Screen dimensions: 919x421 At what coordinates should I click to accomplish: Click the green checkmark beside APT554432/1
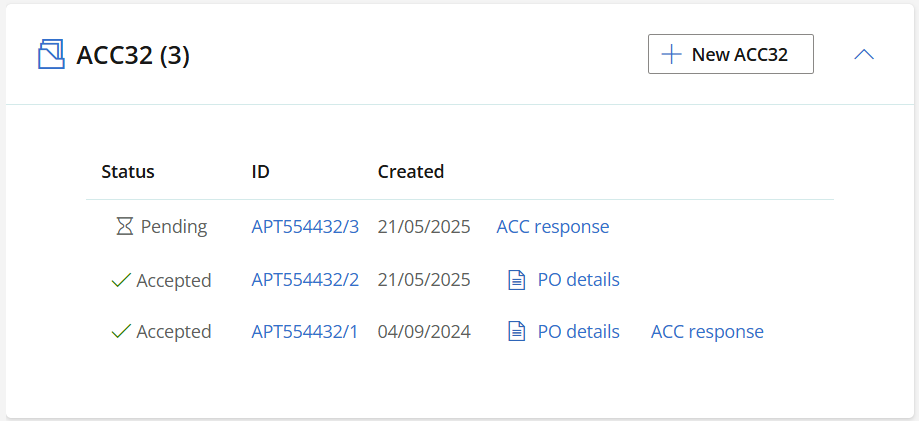coord(120,331)
